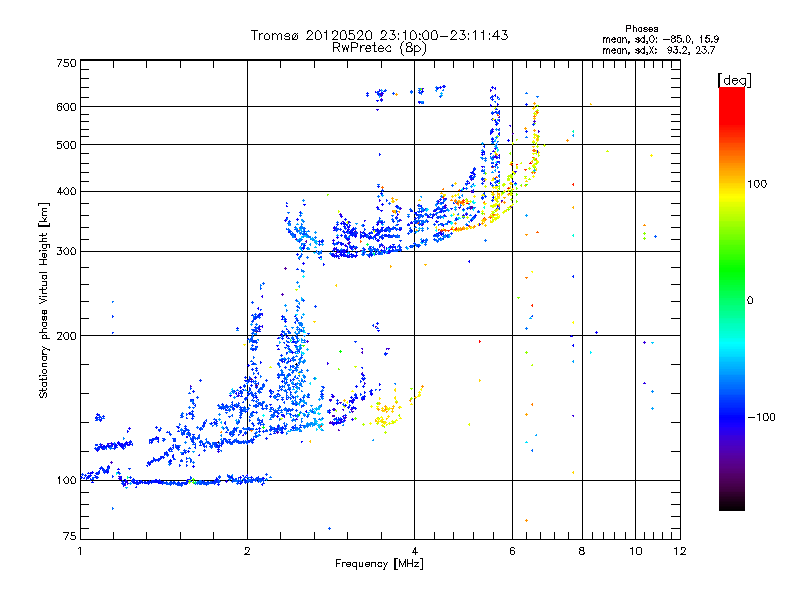Click the x-axis tick label '10'
800x600 pixels.
pyautogui.click(x=635, y=551)
